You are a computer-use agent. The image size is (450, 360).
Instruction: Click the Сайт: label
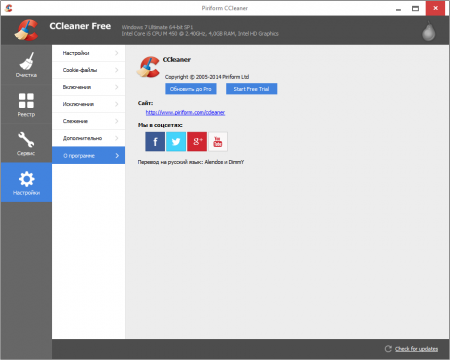click(145, 103)
